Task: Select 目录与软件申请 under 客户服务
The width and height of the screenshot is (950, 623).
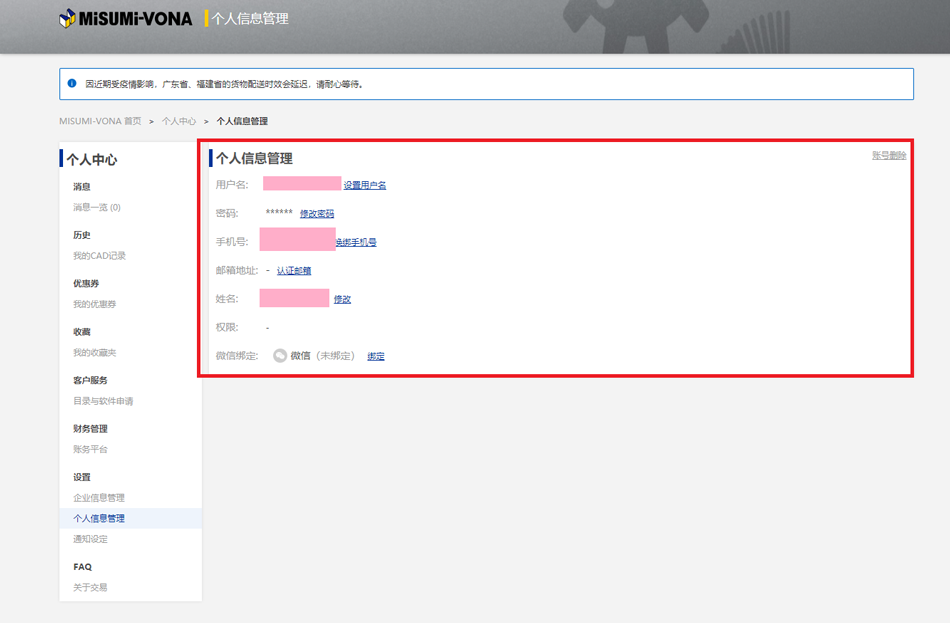Action: tap(103, 401)
